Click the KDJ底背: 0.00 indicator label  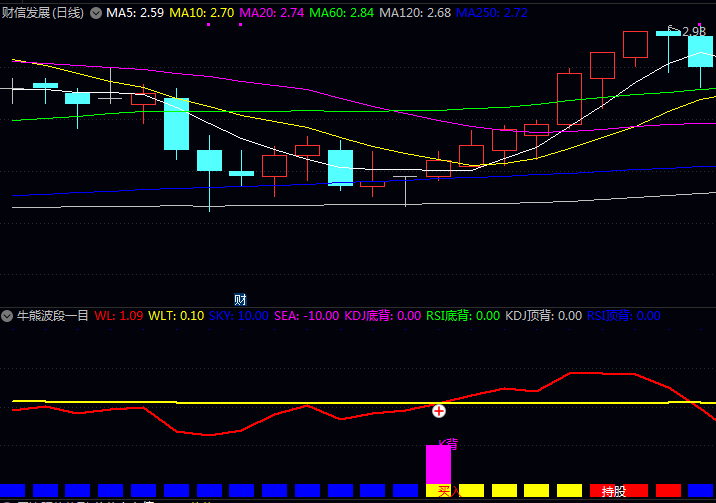point(382,316)
